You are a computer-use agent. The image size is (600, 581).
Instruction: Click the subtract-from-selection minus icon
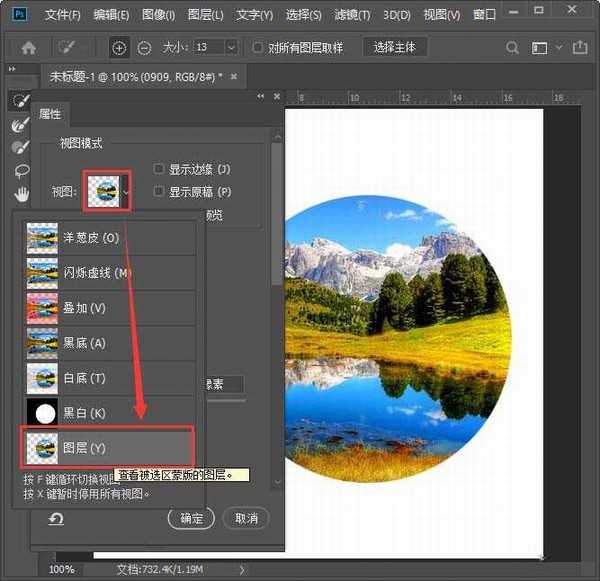[144, 48]
